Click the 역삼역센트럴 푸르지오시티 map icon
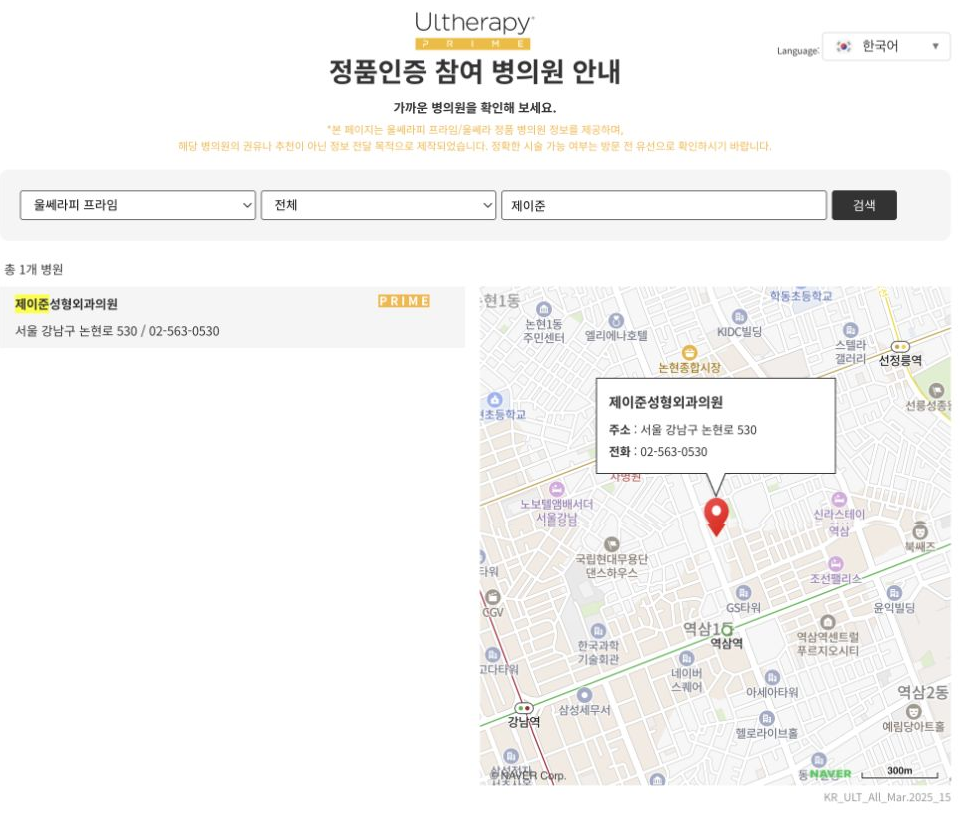The image size is (960, 824). click(828, 622)
